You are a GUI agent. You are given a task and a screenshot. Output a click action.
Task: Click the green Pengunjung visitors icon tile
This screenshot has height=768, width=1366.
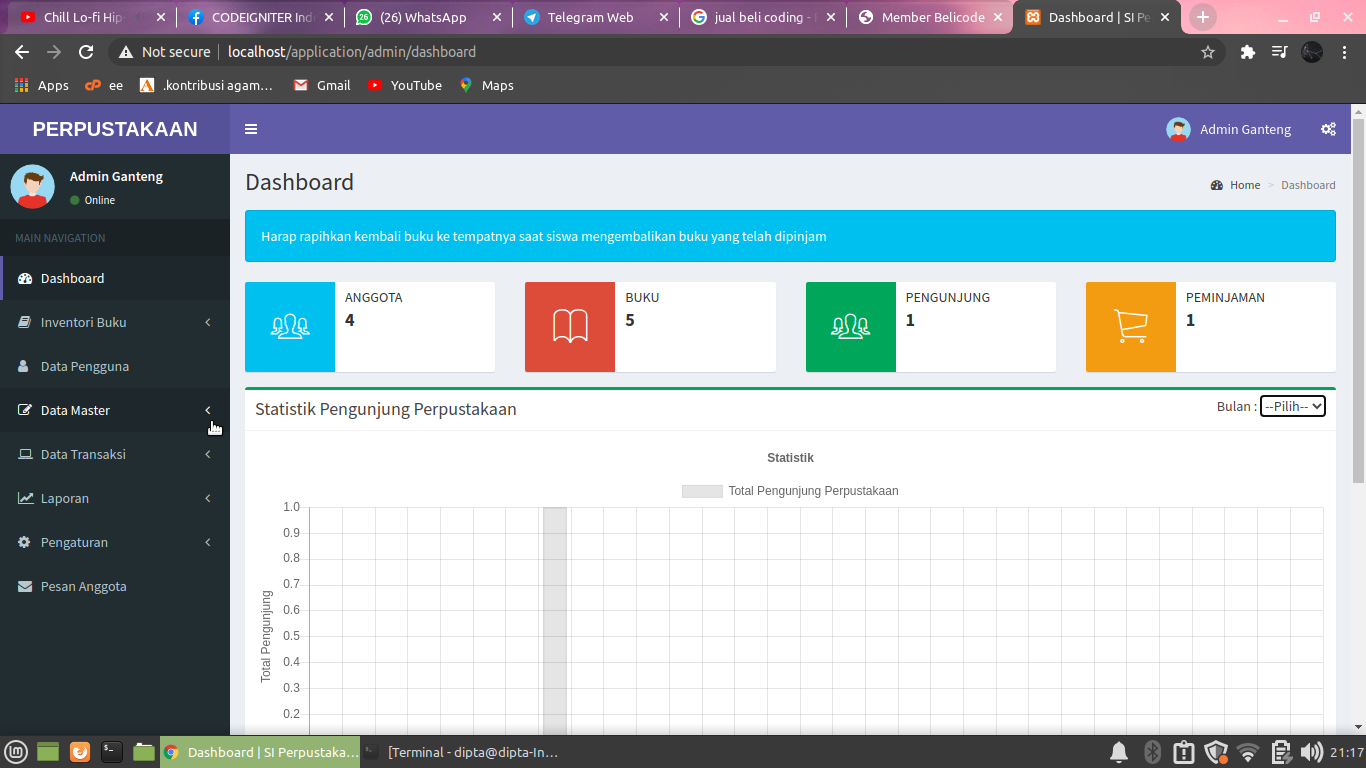click(851, 327)
